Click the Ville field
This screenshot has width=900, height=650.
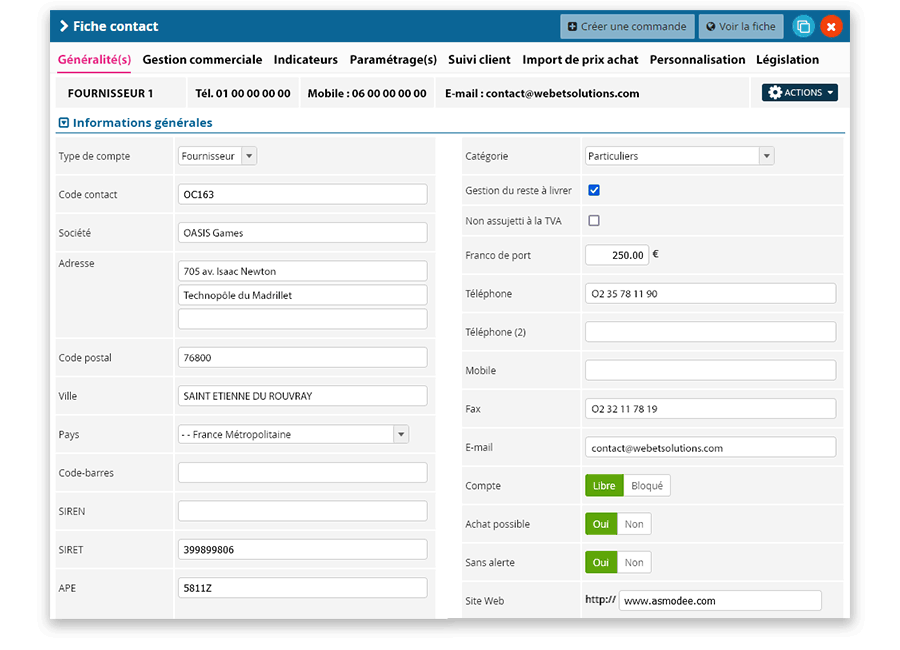tap(302, 396)
